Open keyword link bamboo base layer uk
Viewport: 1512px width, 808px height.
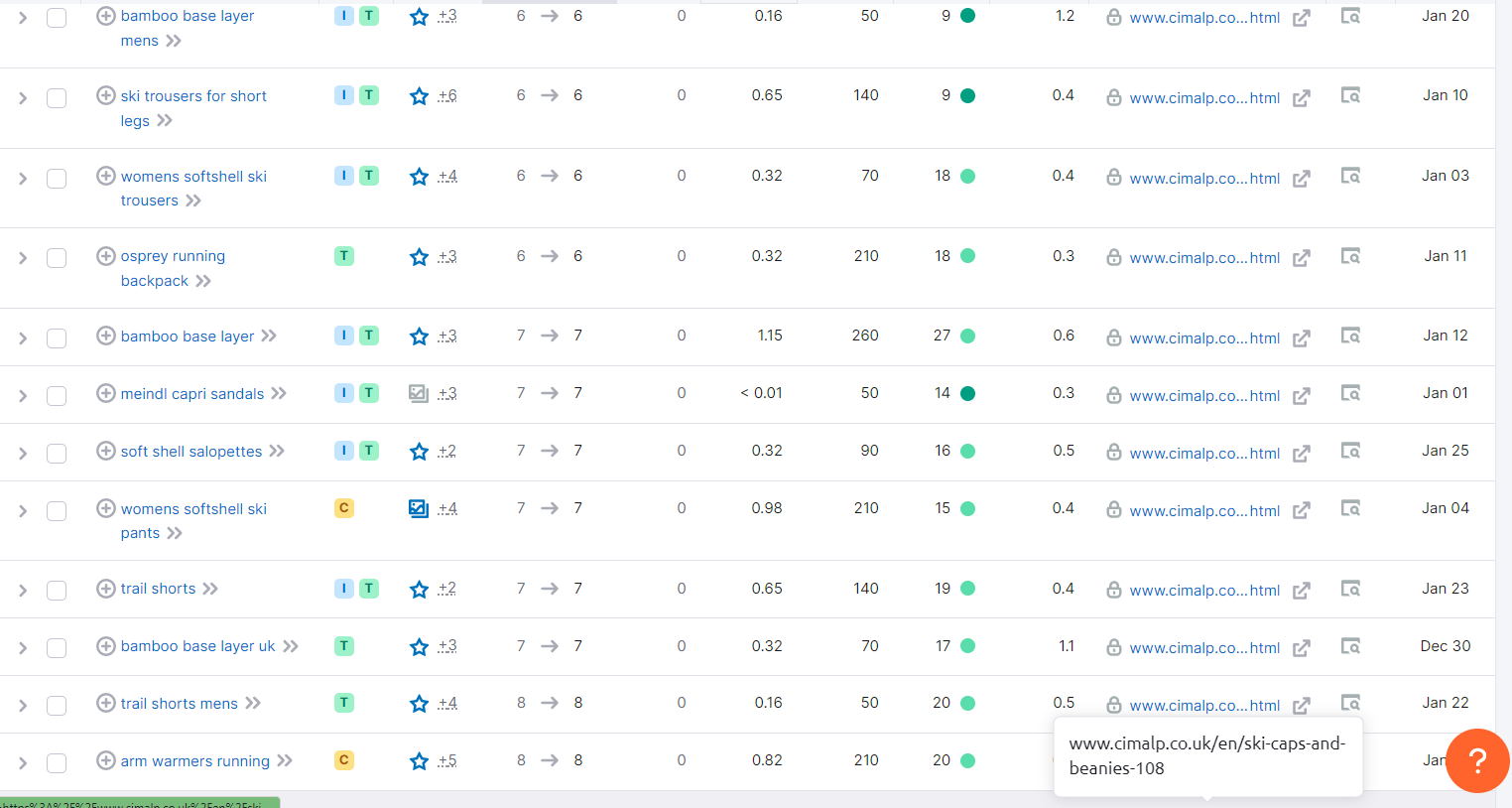pos(197,646)
